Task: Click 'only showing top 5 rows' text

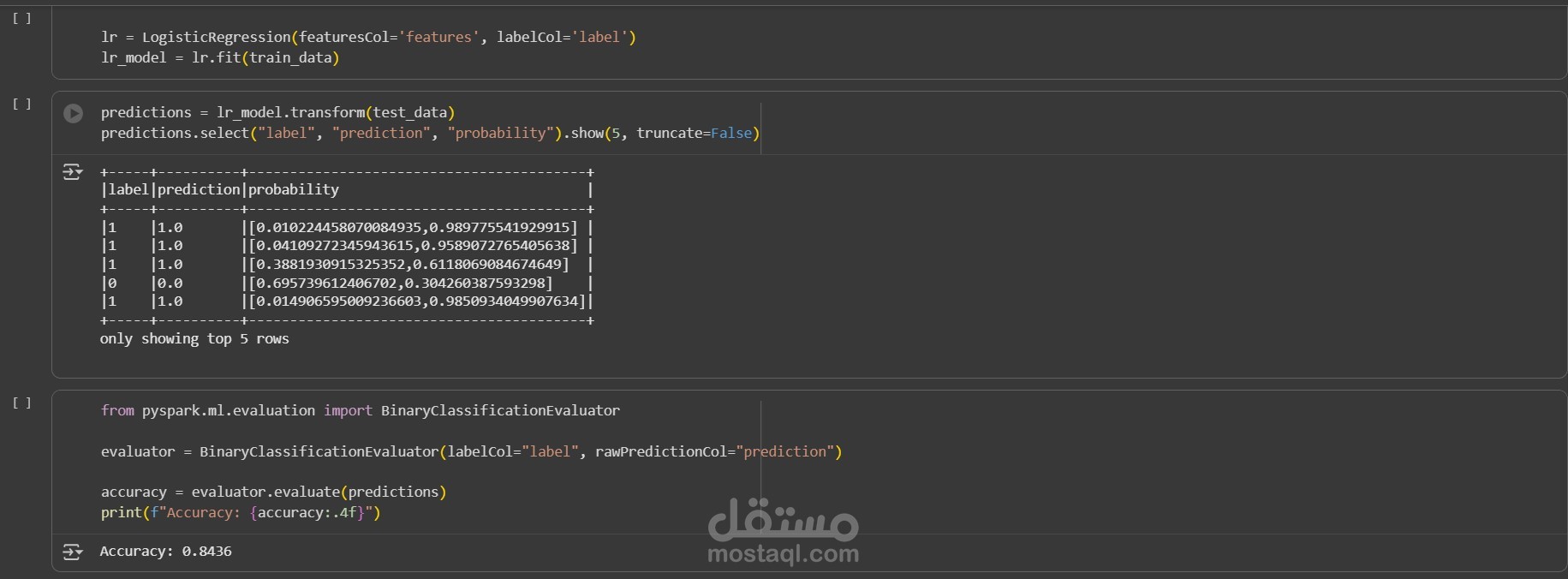Action: click(194, 338)
